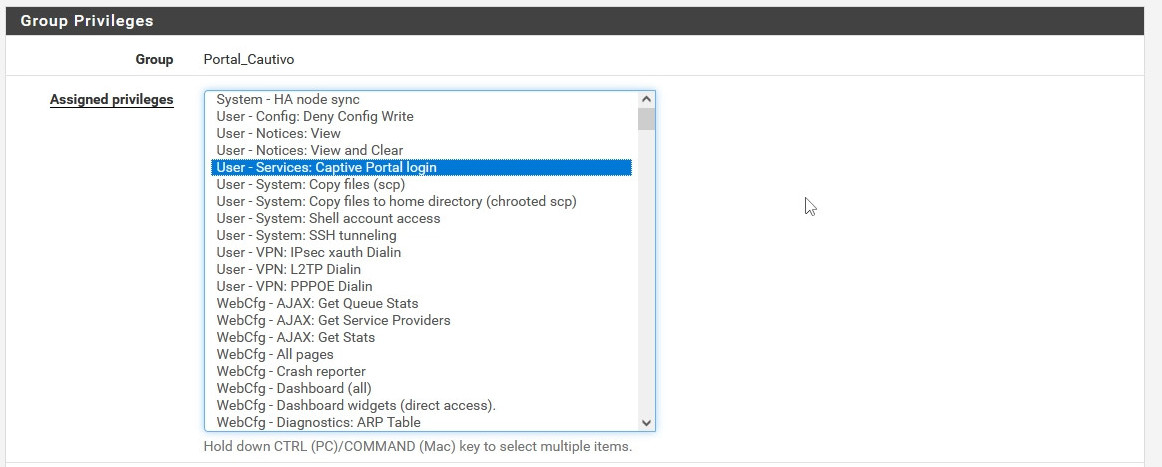The image size is (1162, 467).
Task: Select 'User - System: Shell account access'
Action: [328, 218]
